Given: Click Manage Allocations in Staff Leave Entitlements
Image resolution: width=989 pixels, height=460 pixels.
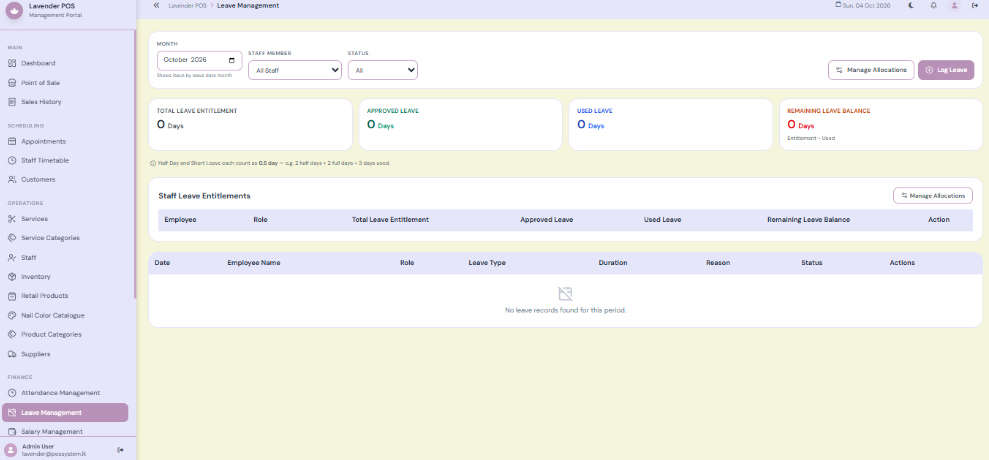Looking at the screenshot, I should coord(933,196).
